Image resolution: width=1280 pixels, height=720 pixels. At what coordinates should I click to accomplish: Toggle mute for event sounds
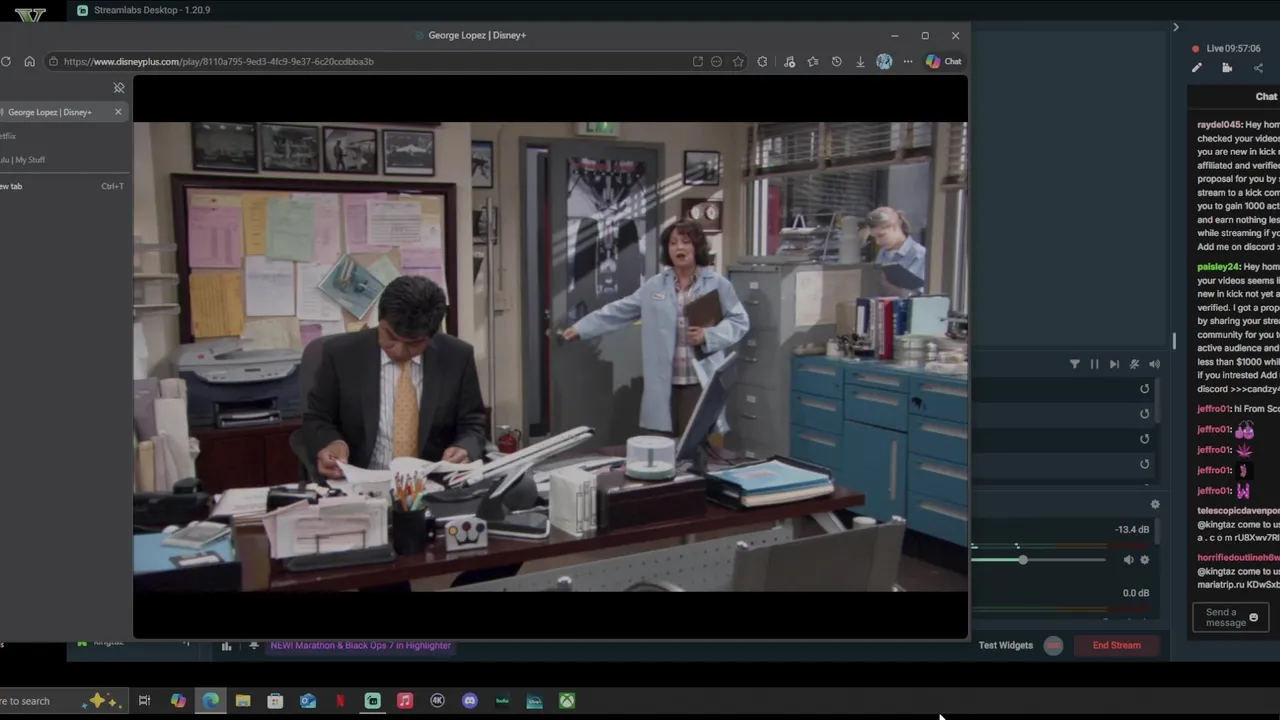click(1134, 364)
